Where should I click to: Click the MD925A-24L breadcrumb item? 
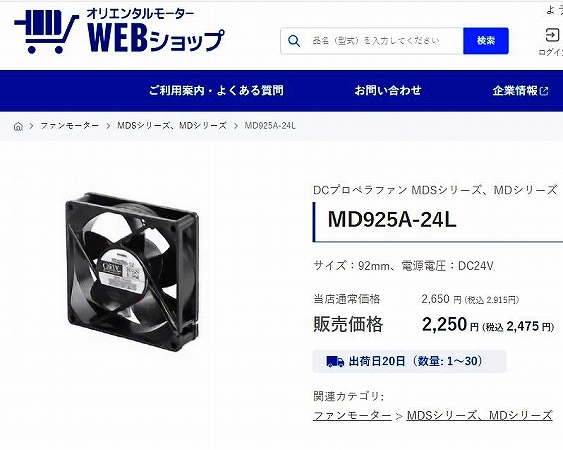(270, 126)
